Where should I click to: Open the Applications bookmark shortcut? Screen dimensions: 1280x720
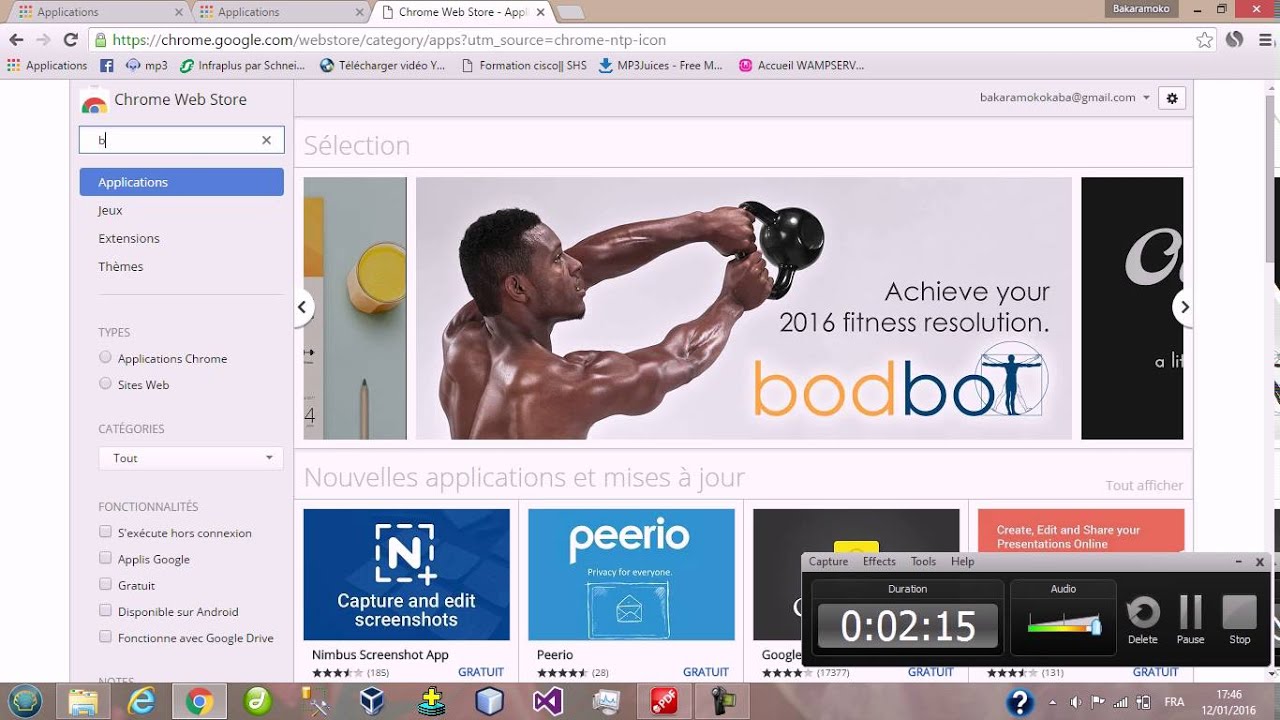click(x=48, y=66)
